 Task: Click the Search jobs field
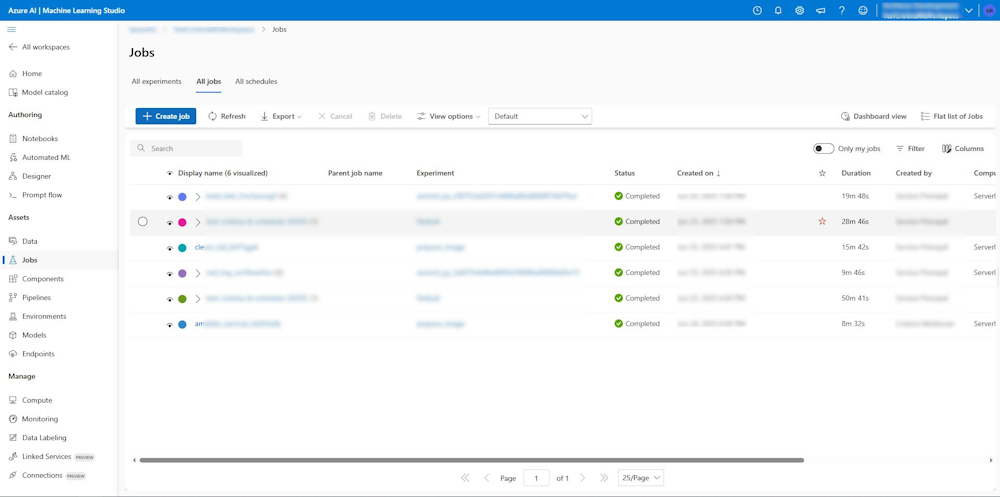tap(186, 148)
